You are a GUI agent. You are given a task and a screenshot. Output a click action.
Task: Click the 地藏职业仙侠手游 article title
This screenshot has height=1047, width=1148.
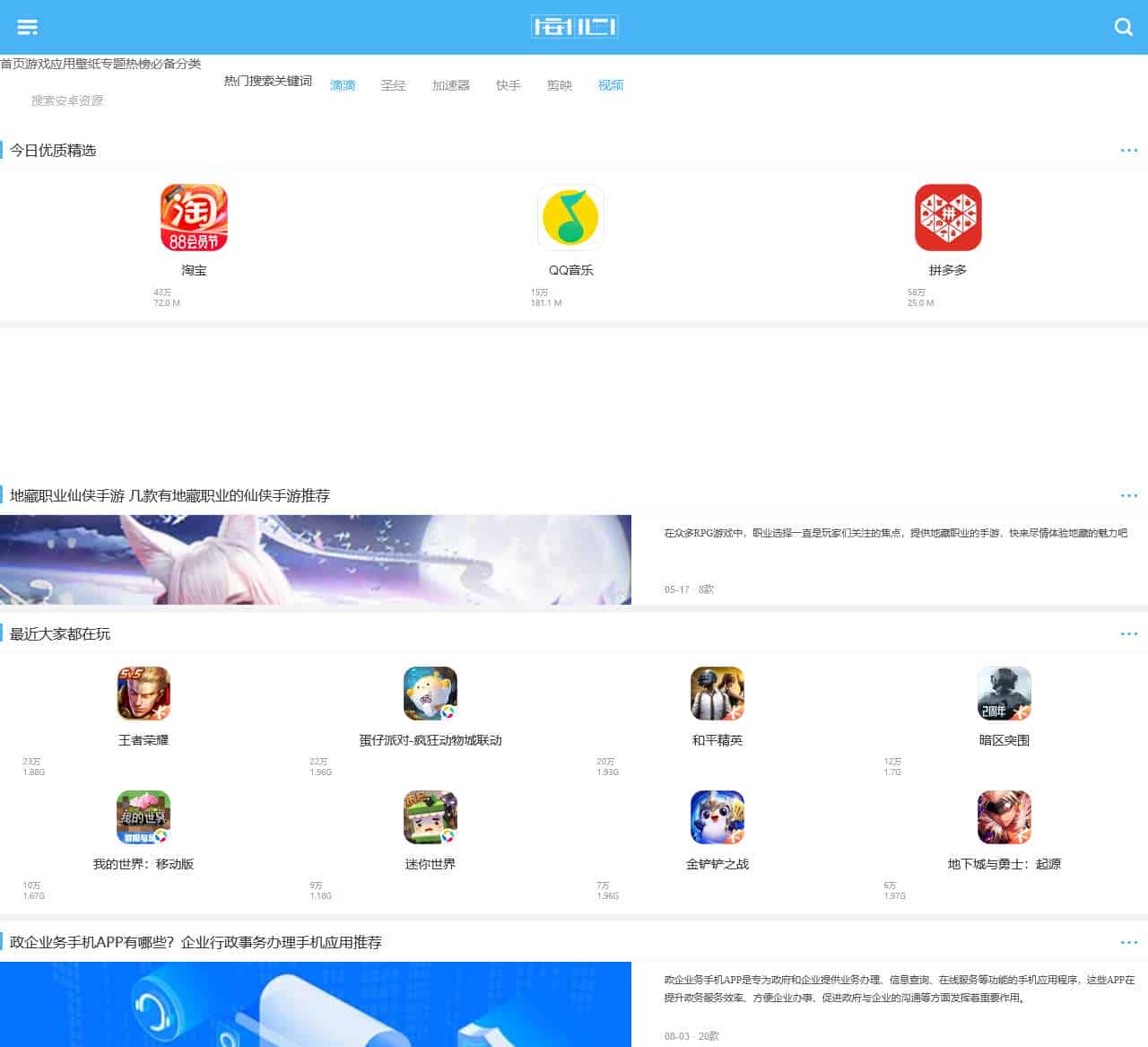(x=170, y=495)
